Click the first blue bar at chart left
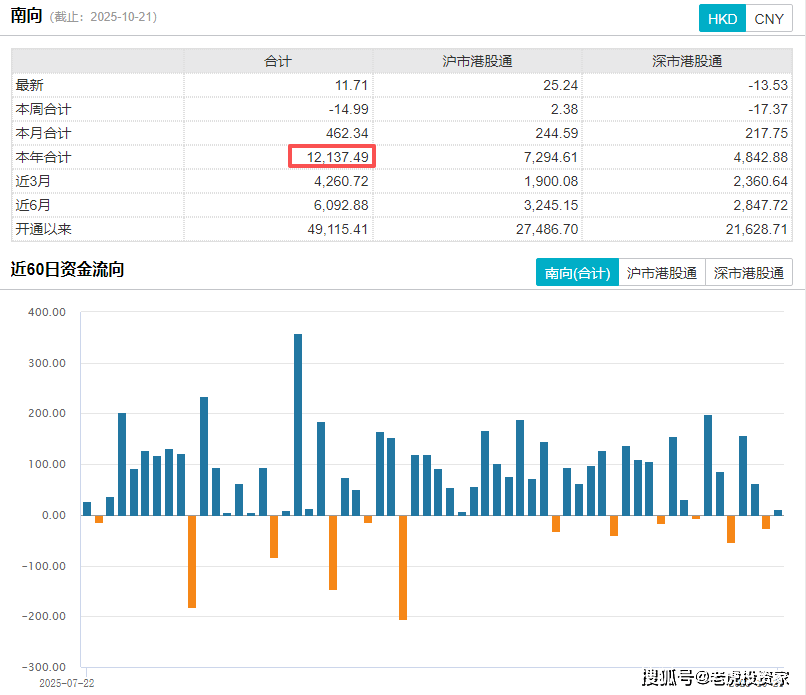This screenshot has width=806, height=695. (x=87, y=509)
